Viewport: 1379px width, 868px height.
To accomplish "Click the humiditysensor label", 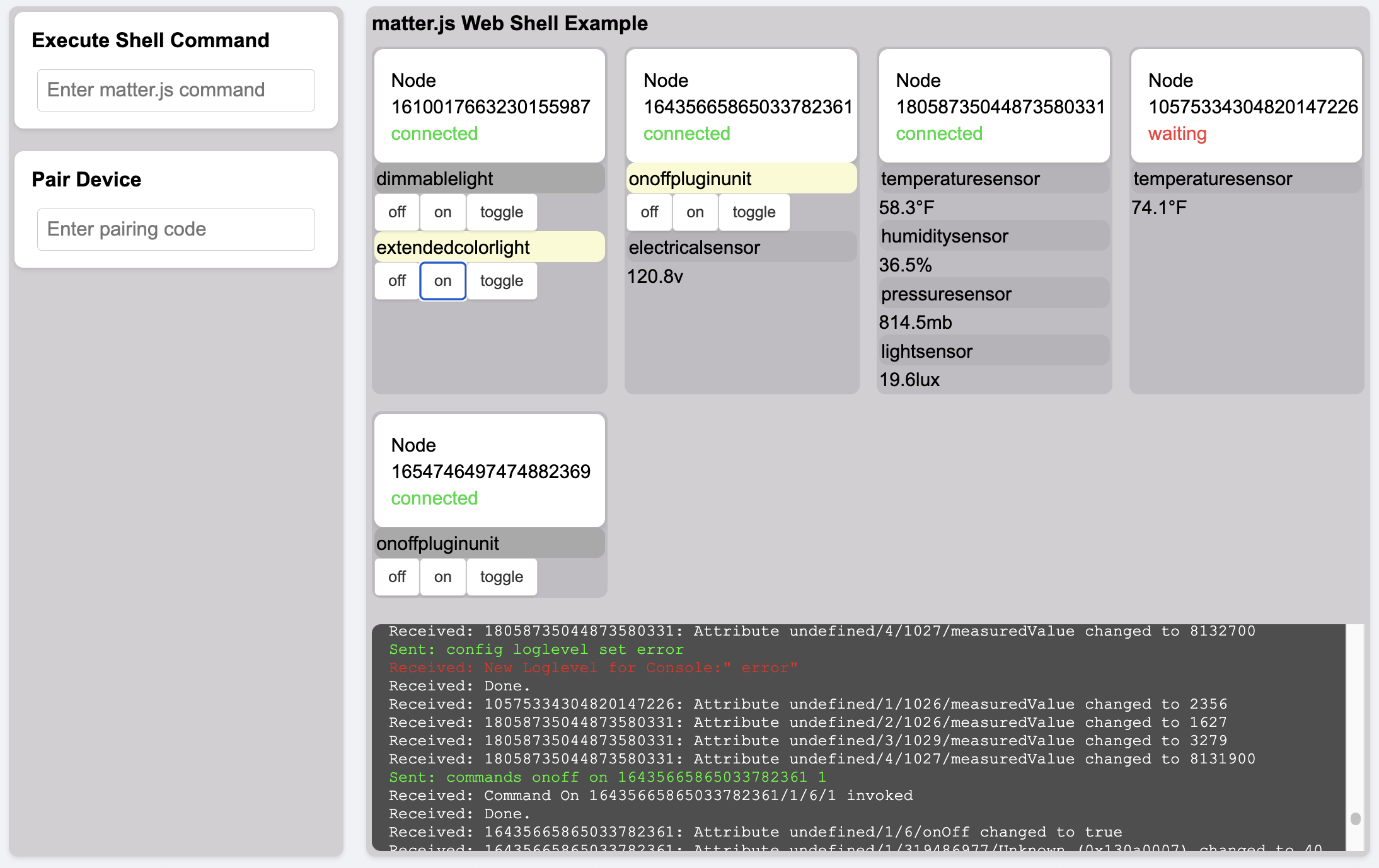I will [x=995, y=236].
